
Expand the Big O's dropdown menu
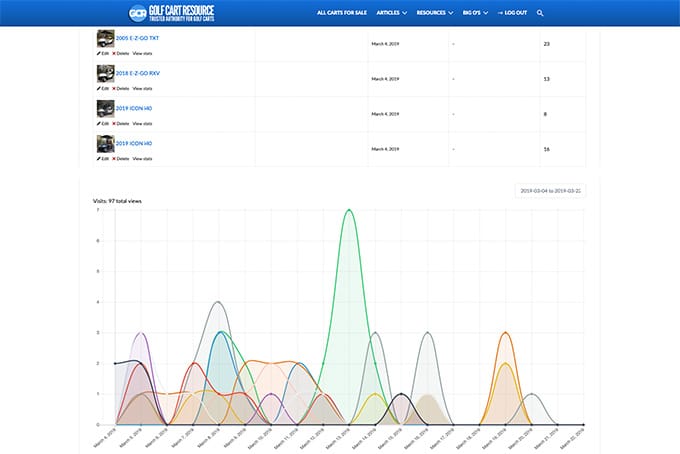[x=476, y=13]
